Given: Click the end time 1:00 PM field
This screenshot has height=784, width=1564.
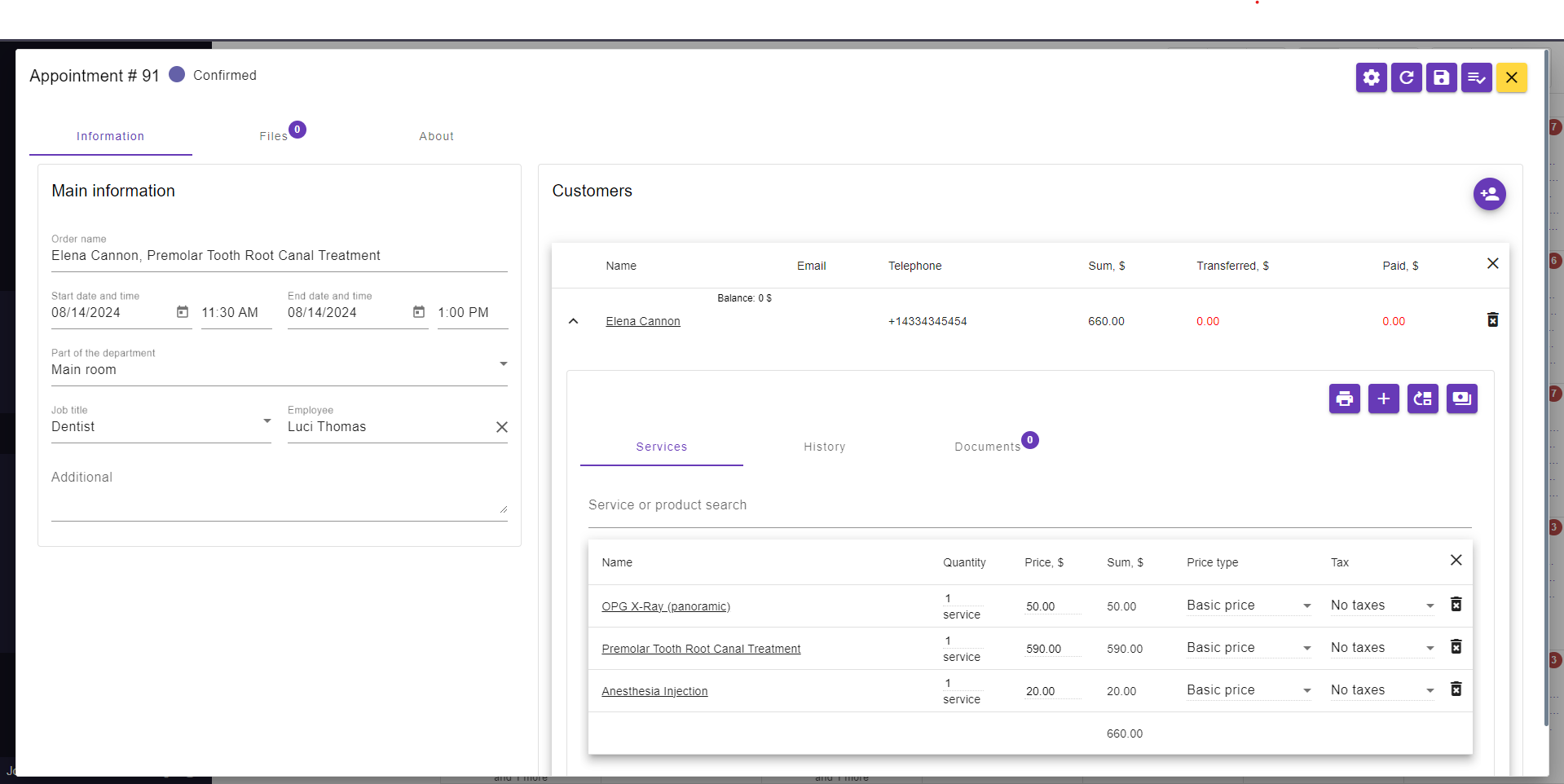Looking at the screenshot, I should coord(473,313).
